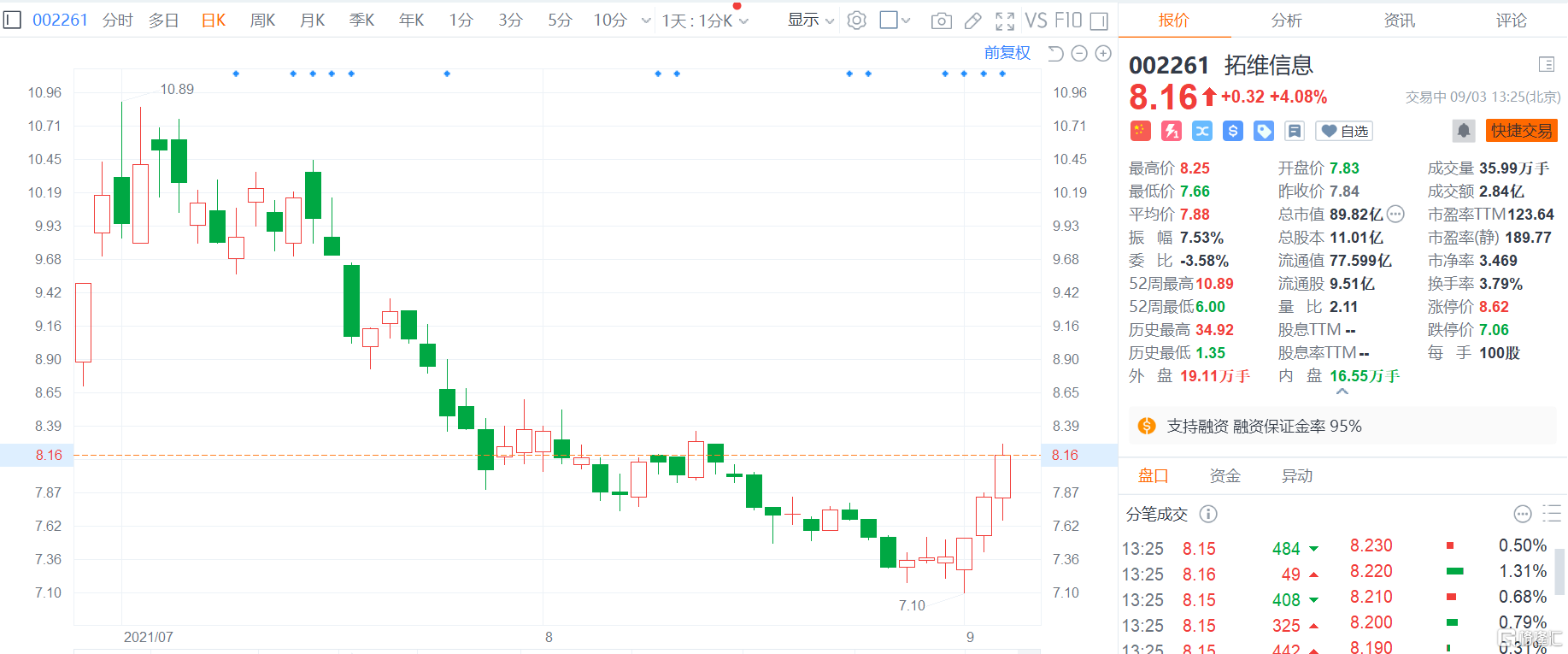1568x654 pixels.
Task: Select the 10分 interval
Action: pyautogui.click(x=611, y=21)
